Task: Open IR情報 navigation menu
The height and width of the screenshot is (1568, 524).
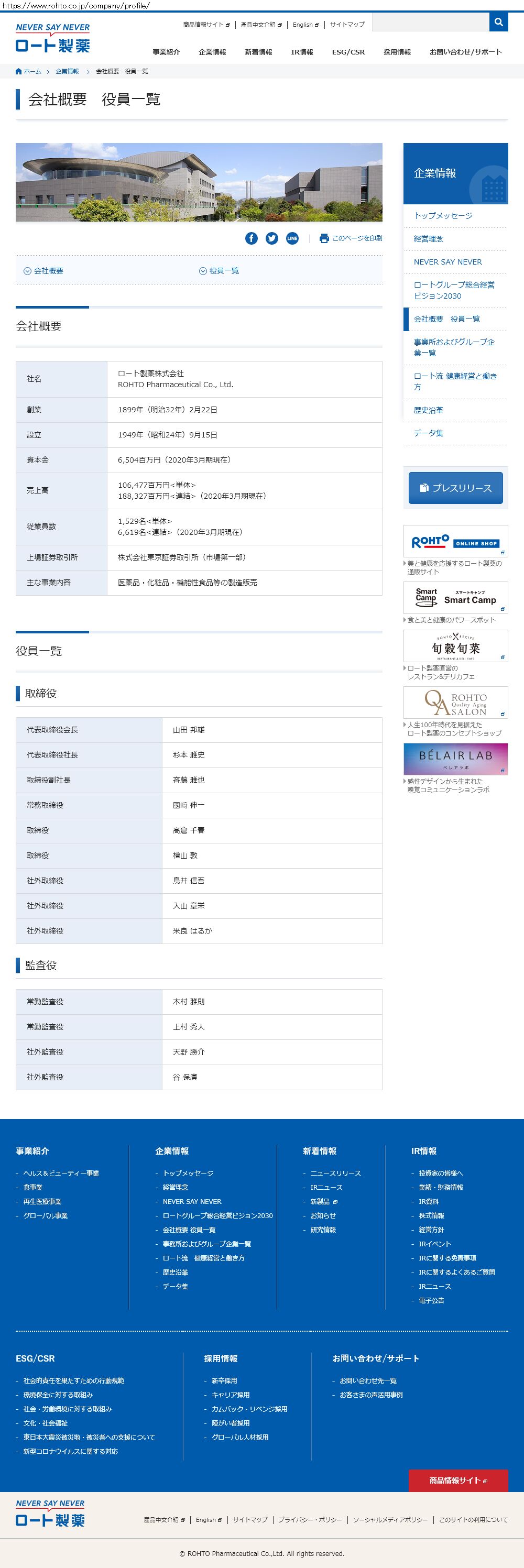Action: [x=302, y=52]
